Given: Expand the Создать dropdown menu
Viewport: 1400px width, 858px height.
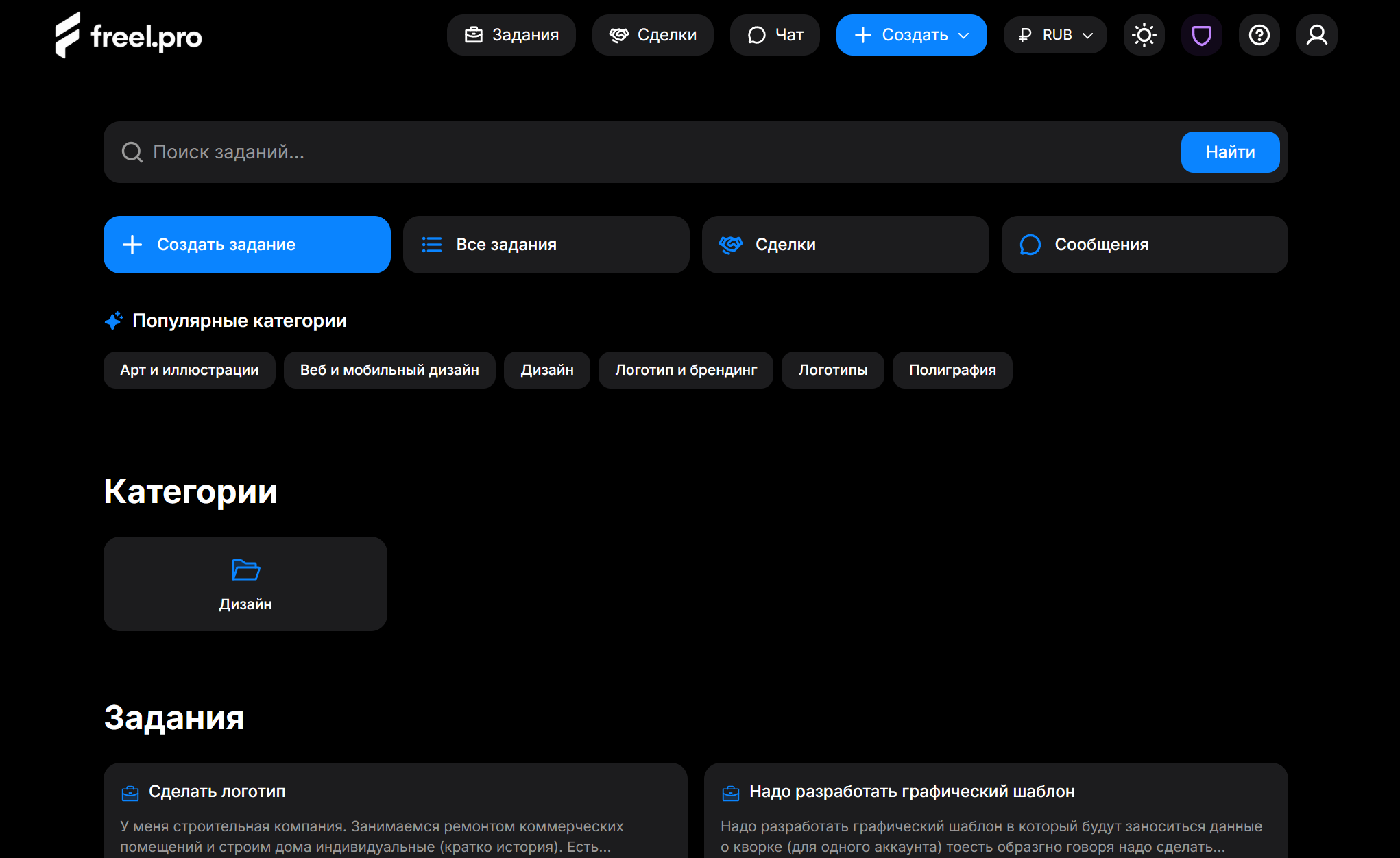Looking at the screenshot, I should click(x=911, y=34).
